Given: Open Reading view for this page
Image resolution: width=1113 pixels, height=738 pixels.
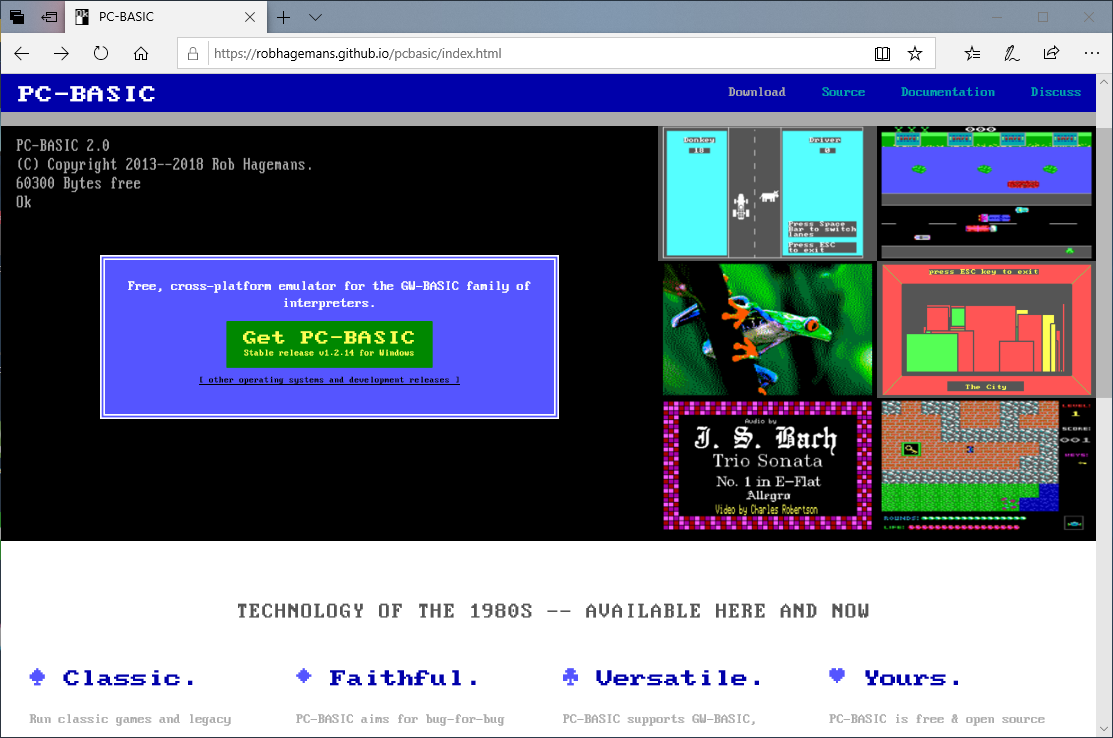Looking at the screenshot, I should pos(882,54).
